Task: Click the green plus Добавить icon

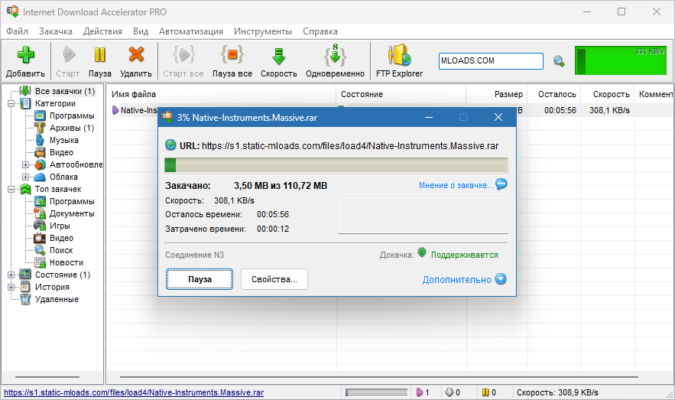Action: coord(25,55)
